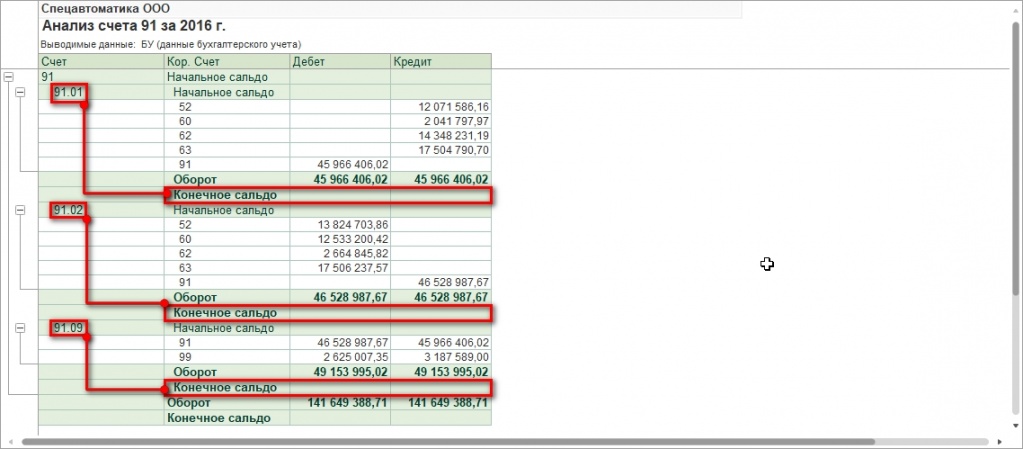Collapse the 91.02 subaccount group
The image size is (1023, 449).
click(x=20, y=210)
